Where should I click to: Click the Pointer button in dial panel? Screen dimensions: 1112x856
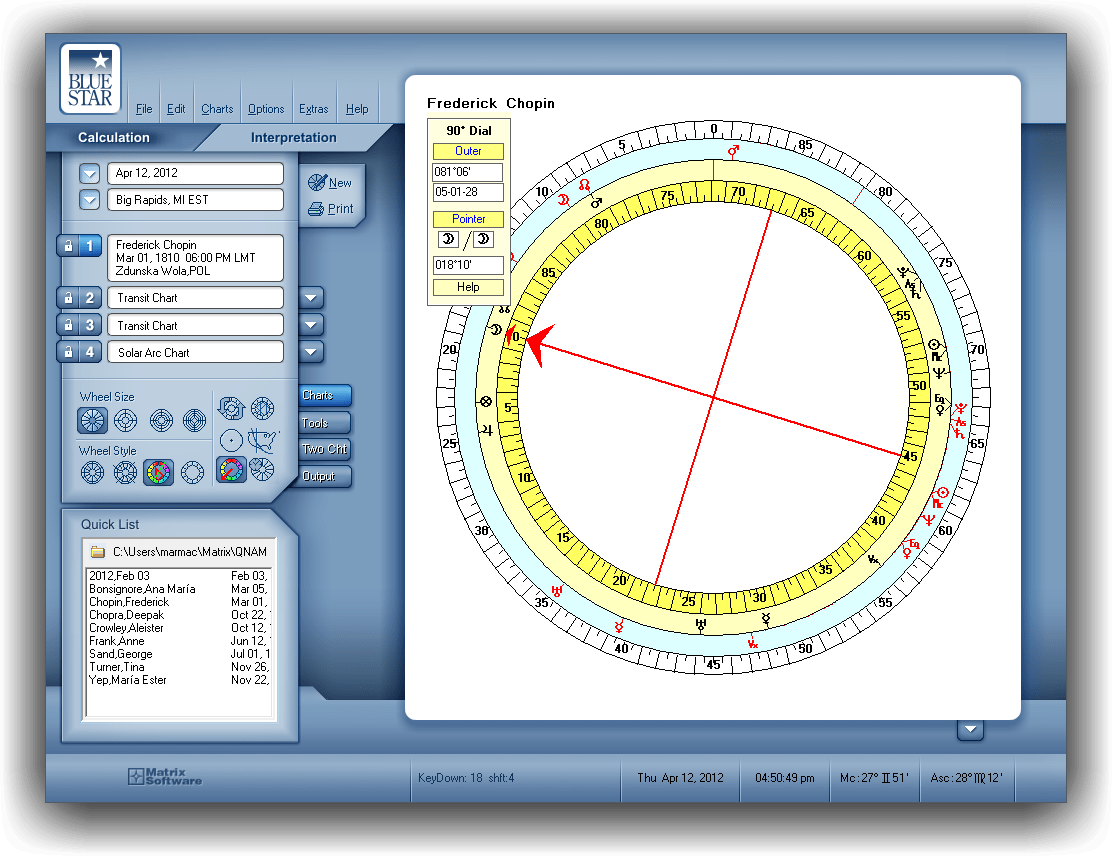468,219
